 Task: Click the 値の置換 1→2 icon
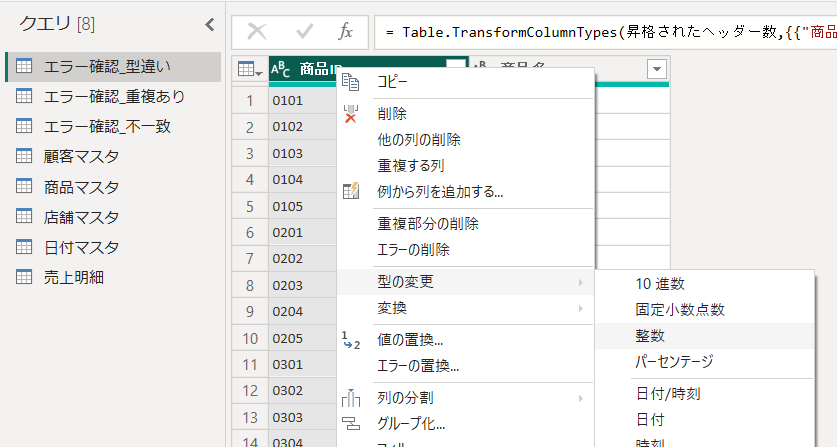pyautogui.click(x=351, y=340)
